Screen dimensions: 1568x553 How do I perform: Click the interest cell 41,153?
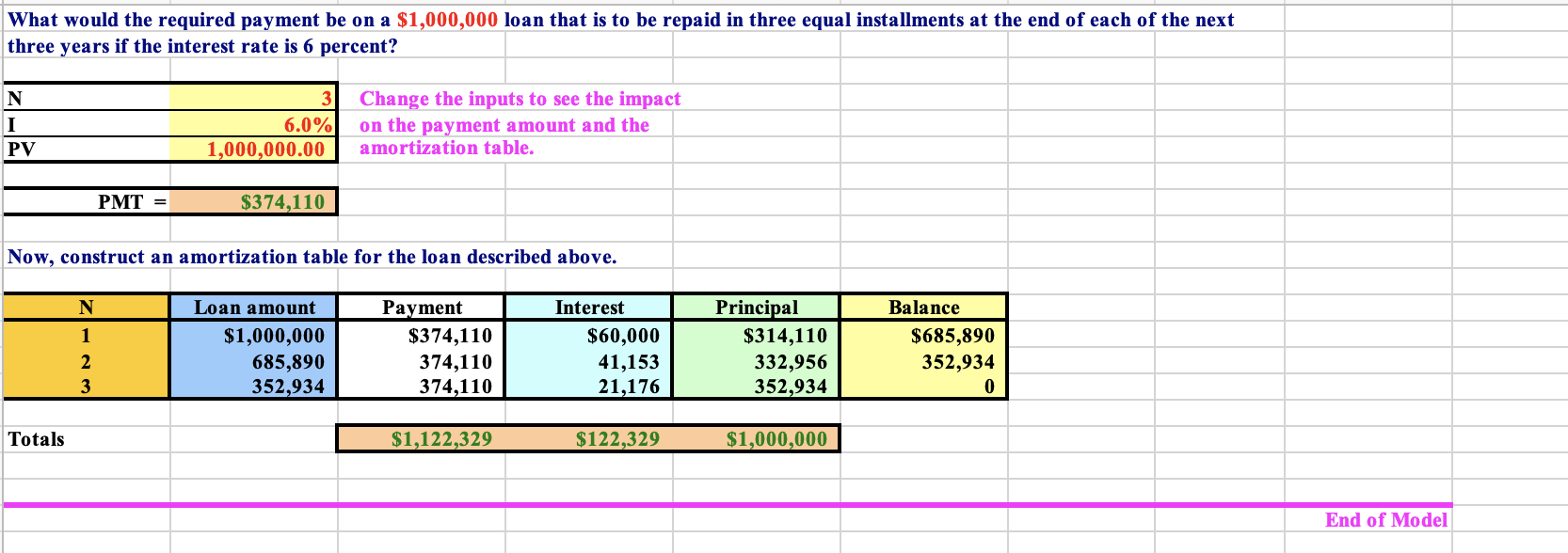(588, 361)
